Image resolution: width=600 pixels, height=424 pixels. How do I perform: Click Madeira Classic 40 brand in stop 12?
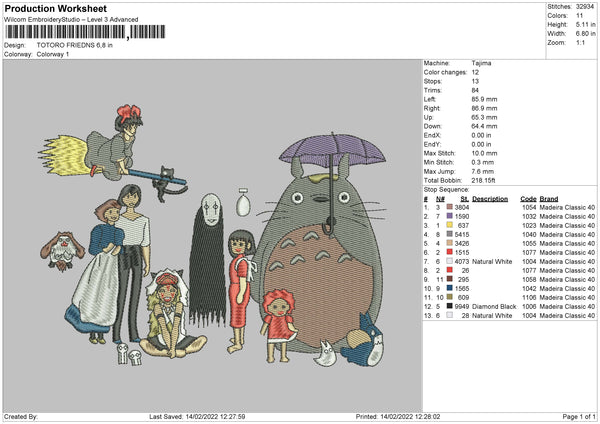coord(567,306)
